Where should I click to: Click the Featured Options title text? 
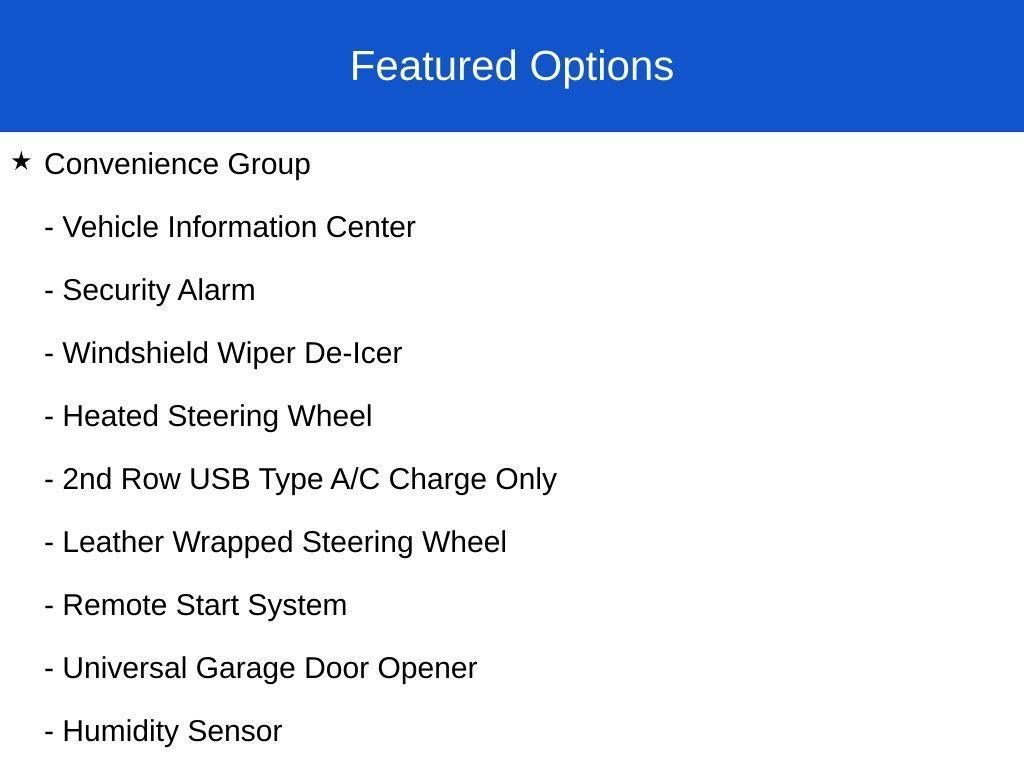511,66
